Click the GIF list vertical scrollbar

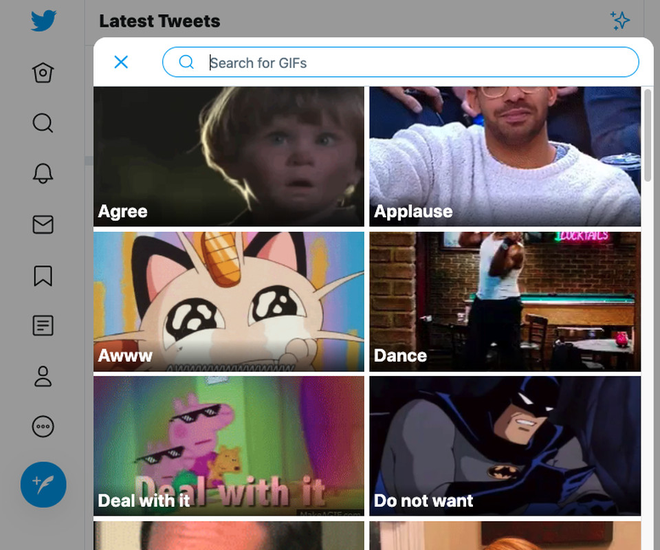(x=648, y=135)
